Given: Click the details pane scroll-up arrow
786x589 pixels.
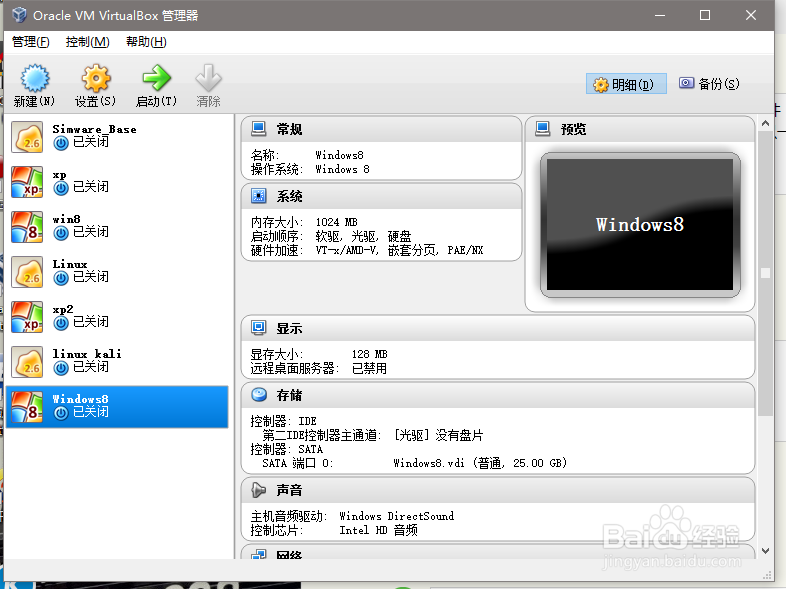Looking at the screenshot, I should 765,123.
